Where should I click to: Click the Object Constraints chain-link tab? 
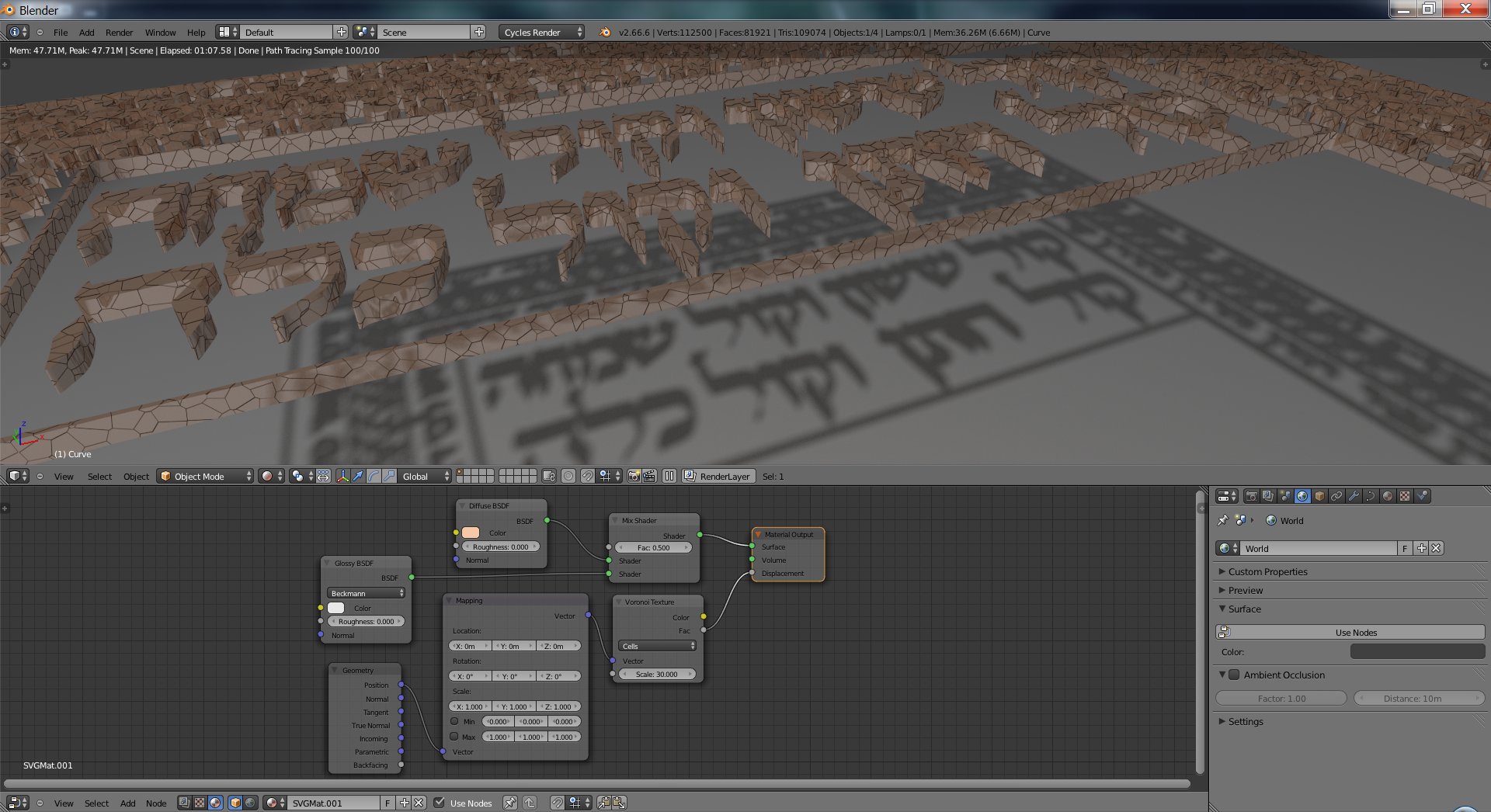[1336, 496]
